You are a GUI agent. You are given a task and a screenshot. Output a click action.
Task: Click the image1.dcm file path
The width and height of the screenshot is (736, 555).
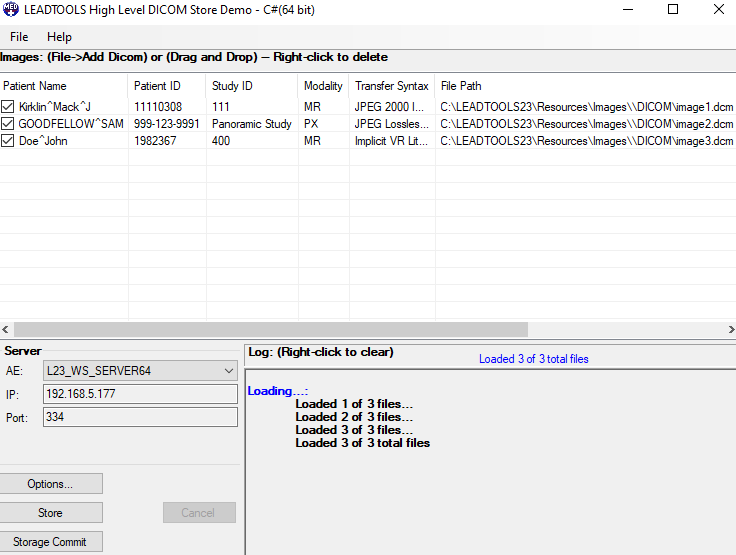click(587, 107)
